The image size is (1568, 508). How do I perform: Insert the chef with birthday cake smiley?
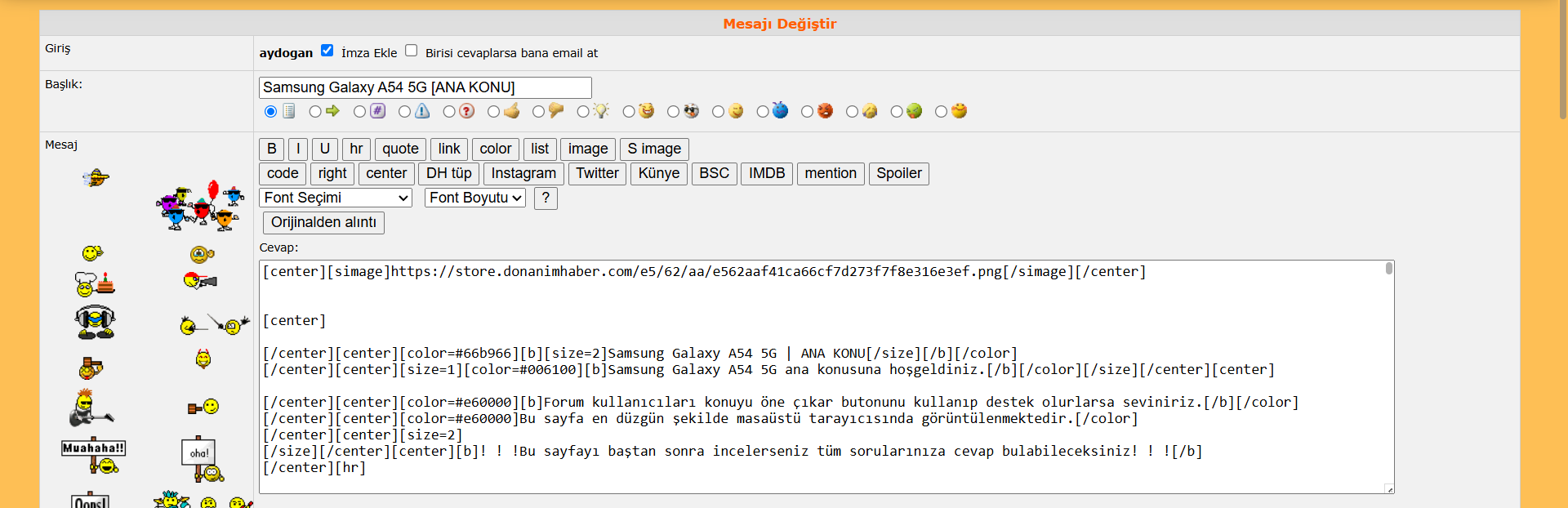point(95,284)
